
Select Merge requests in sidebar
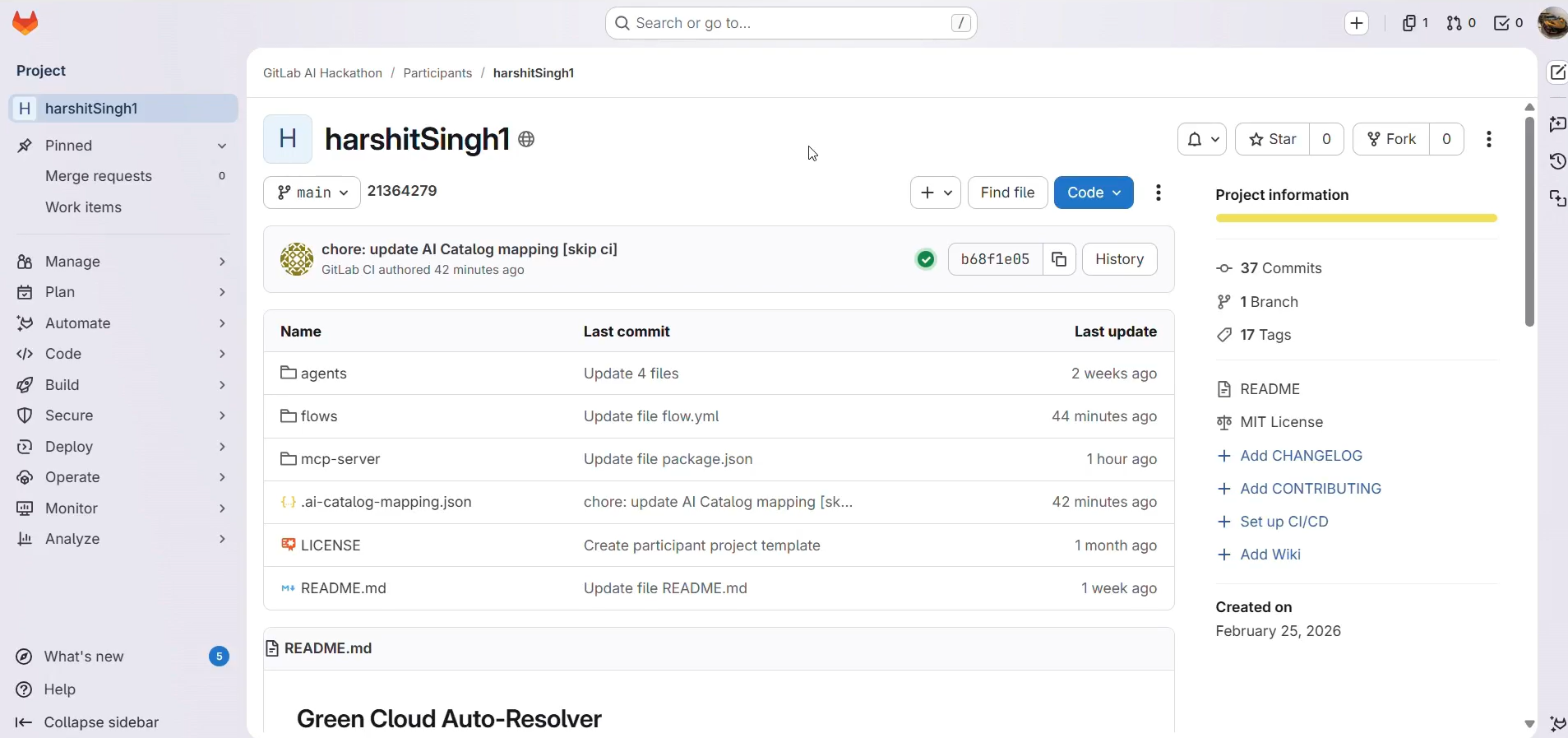(x=123, y=176)
